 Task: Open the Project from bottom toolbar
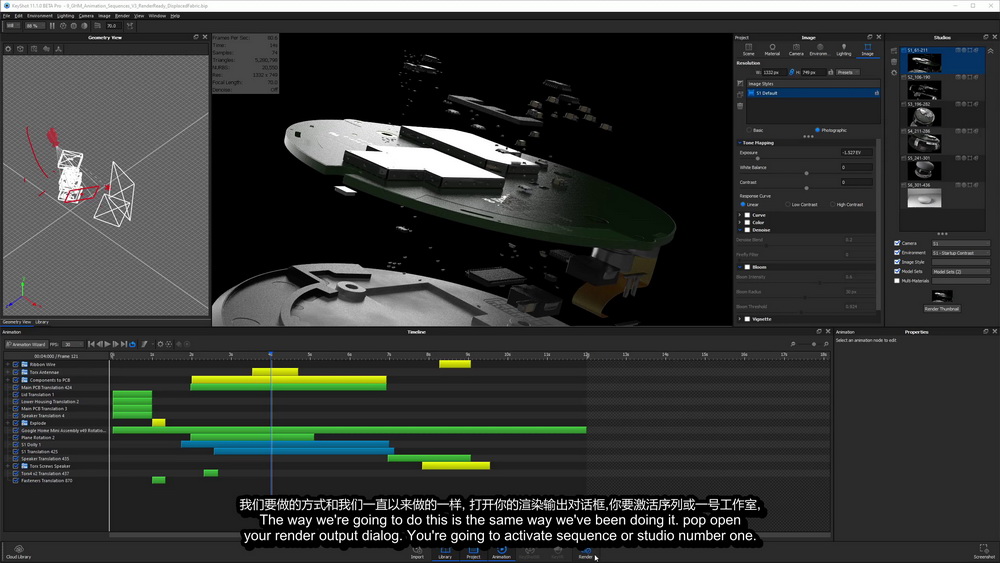click(x=473, y=552)
